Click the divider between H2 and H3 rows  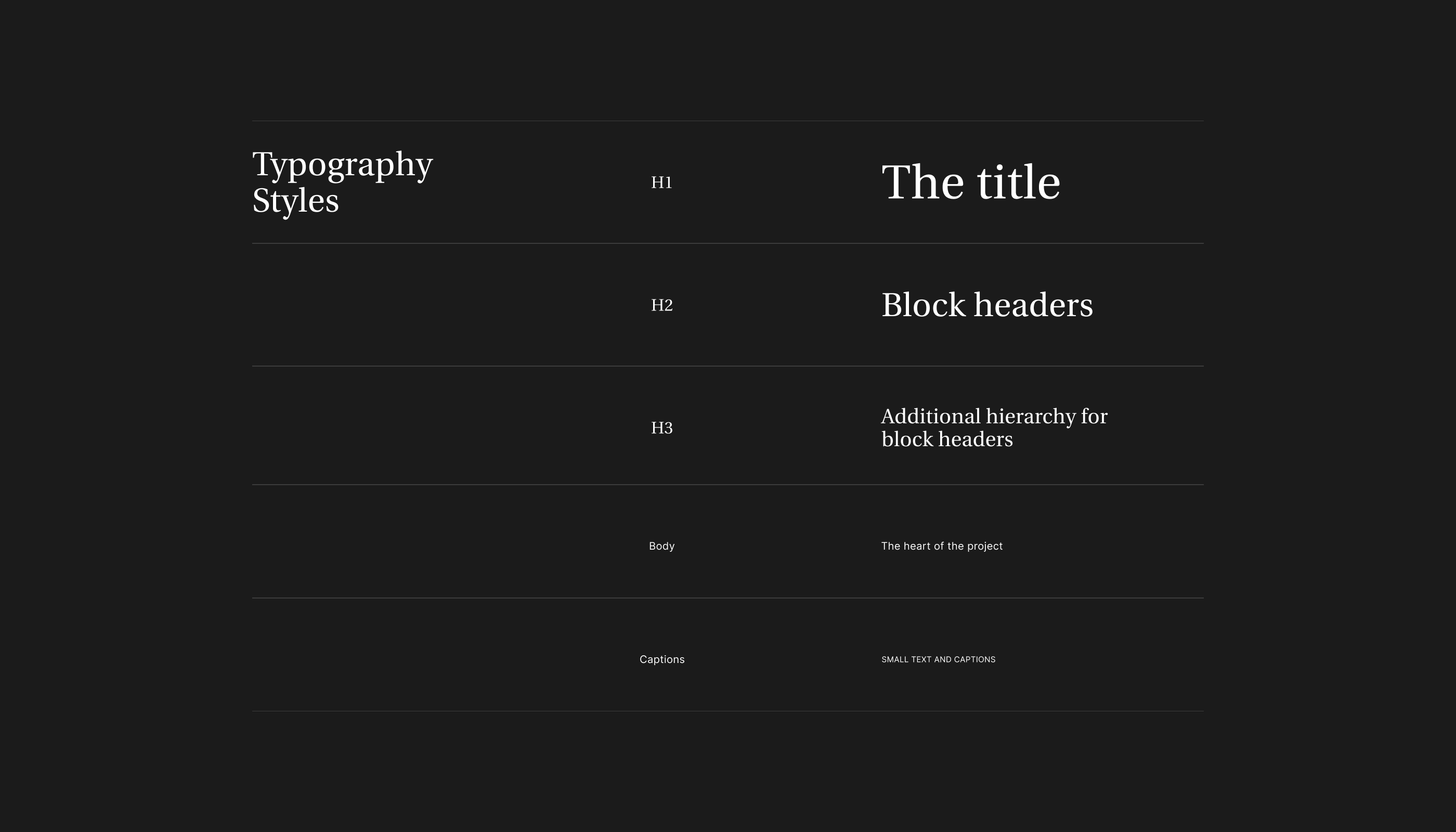pos(727,366)
